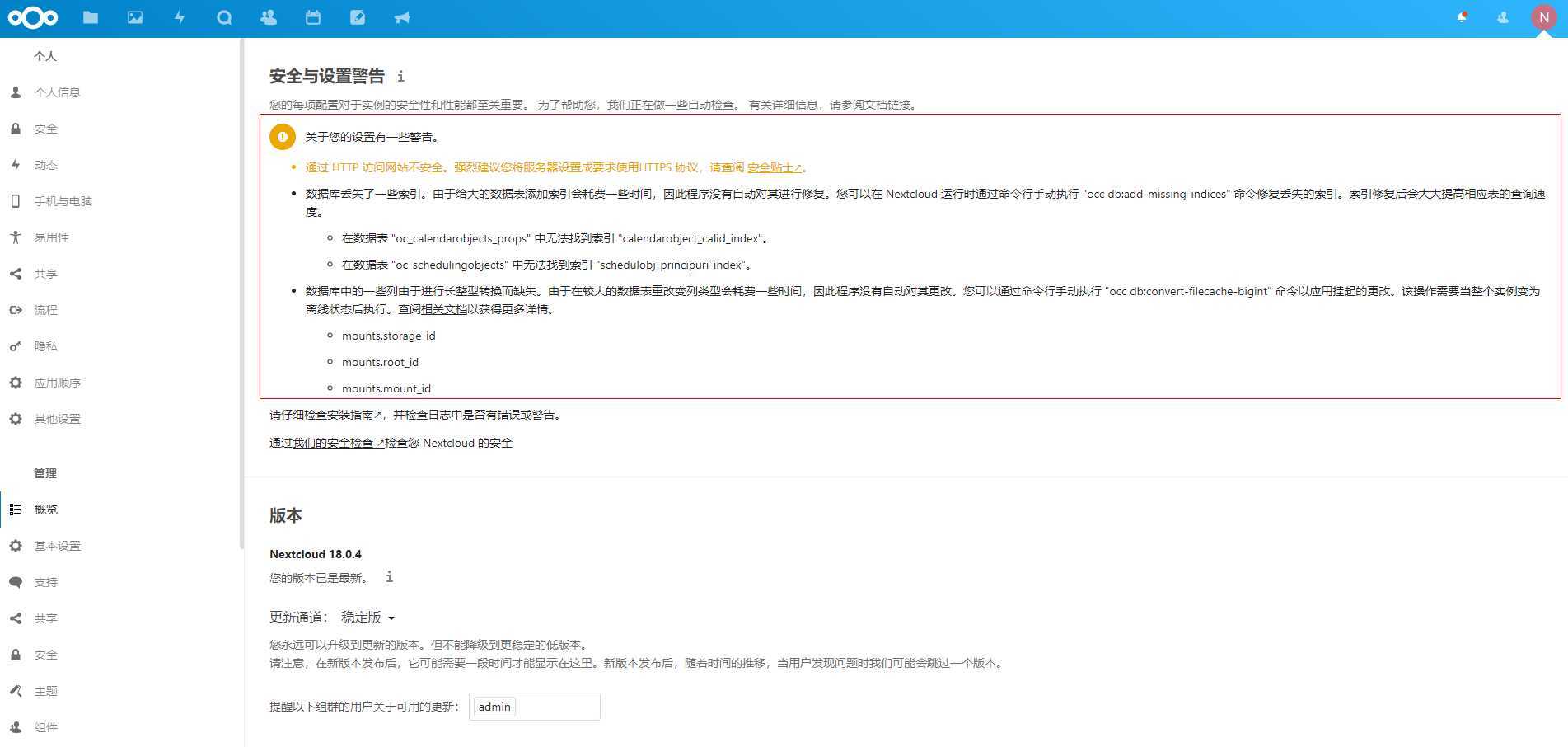Screen dimensions: 1568x747
Task: Open personal 共享 sharing settings
Action: coord(120,274)
